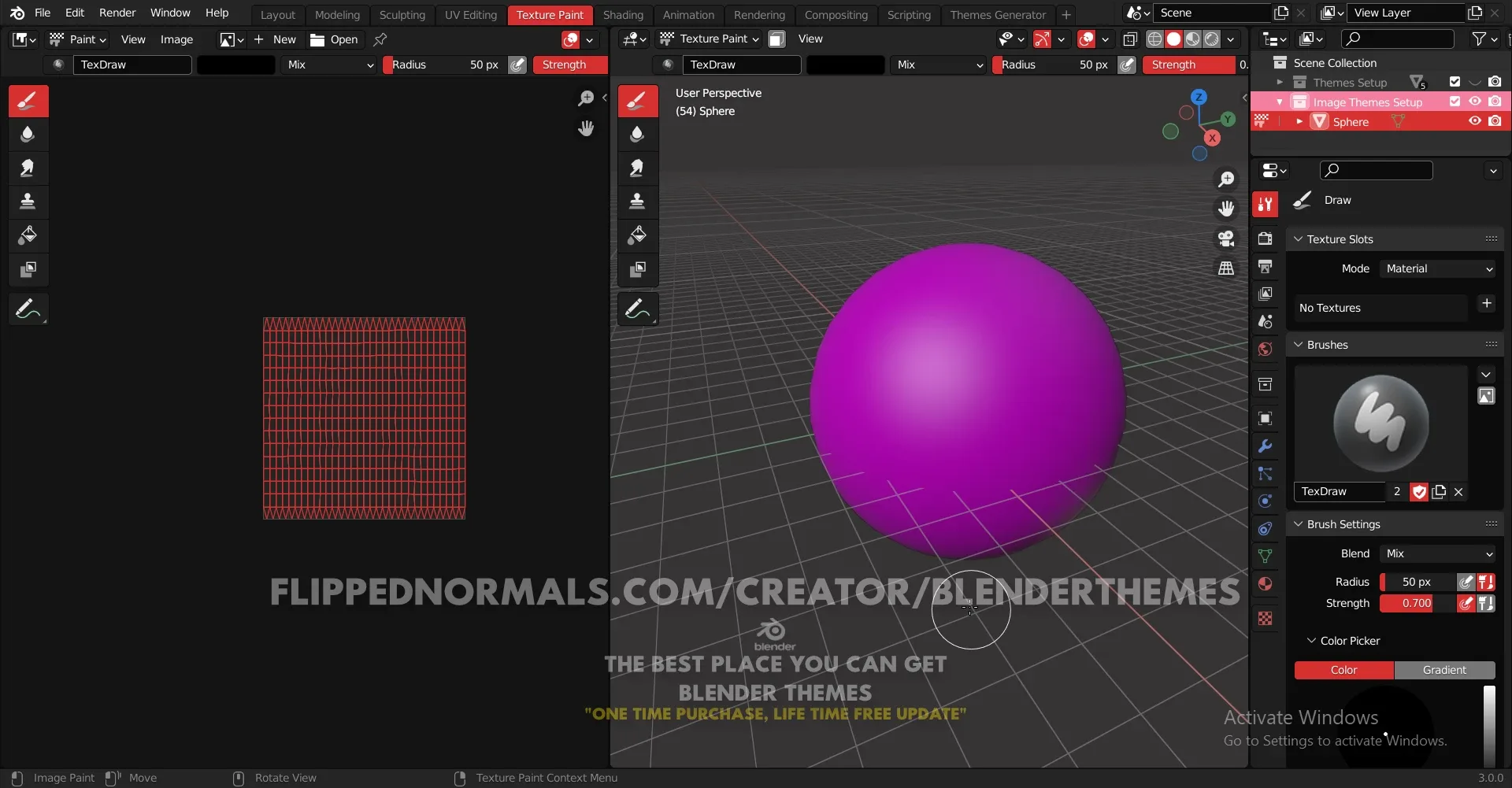Select the Soften tool in the image editor toolbar
The width and height of the screenshot is (1512, 788).
(x=28, y=135)
